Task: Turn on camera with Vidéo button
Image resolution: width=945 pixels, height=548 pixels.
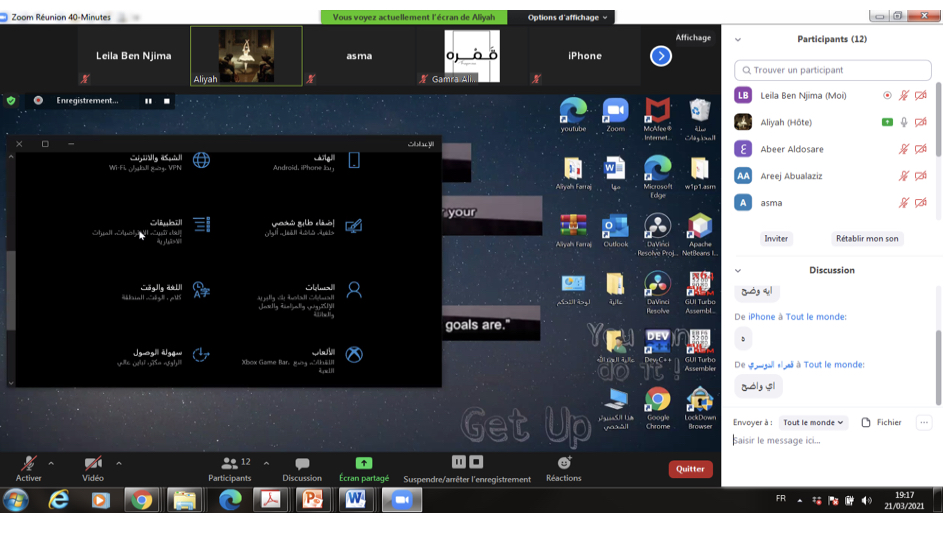Action: point(93,464)
